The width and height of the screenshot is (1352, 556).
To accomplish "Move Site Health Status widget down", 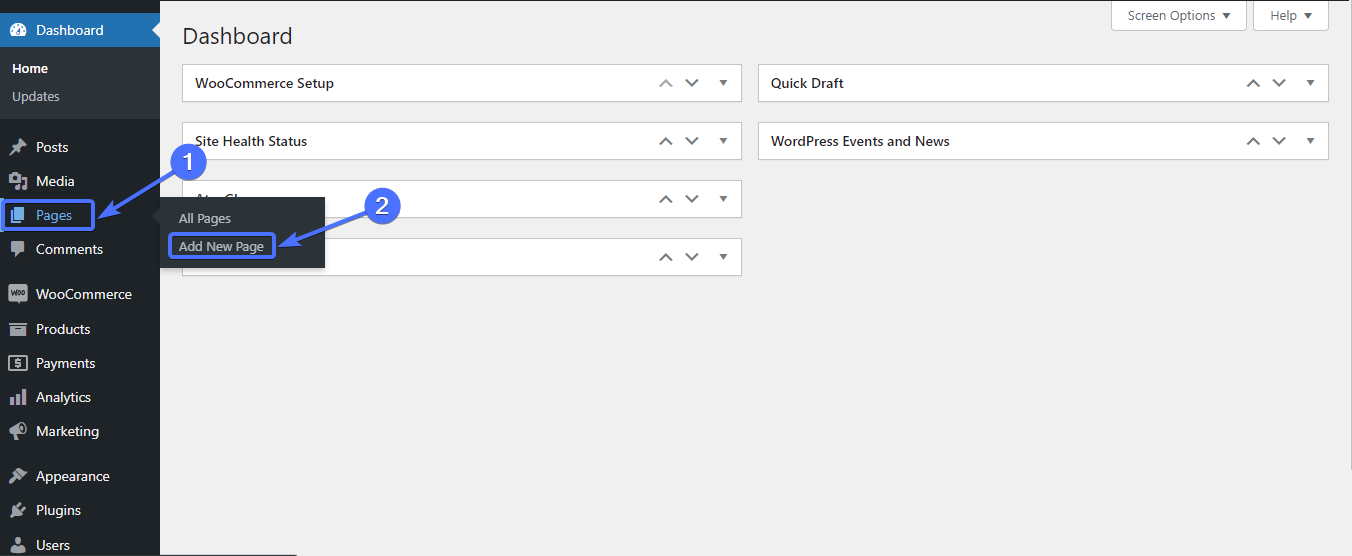I will coord(692,141).
